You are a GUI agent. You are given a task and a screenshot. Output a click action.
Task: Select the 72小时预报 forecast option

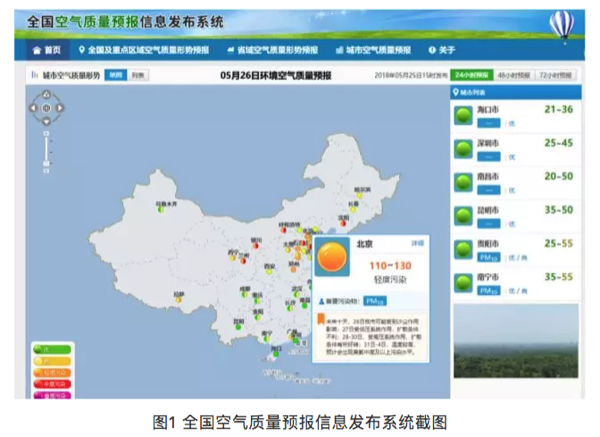tap(555, 75)
